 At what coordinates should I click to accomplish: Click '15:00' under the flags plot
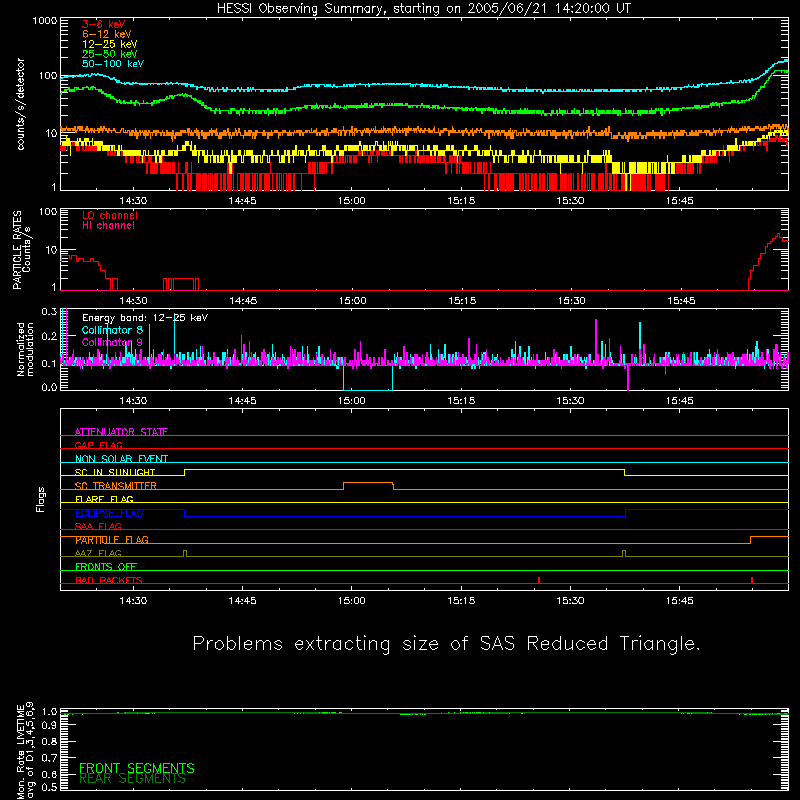(352, 601)
